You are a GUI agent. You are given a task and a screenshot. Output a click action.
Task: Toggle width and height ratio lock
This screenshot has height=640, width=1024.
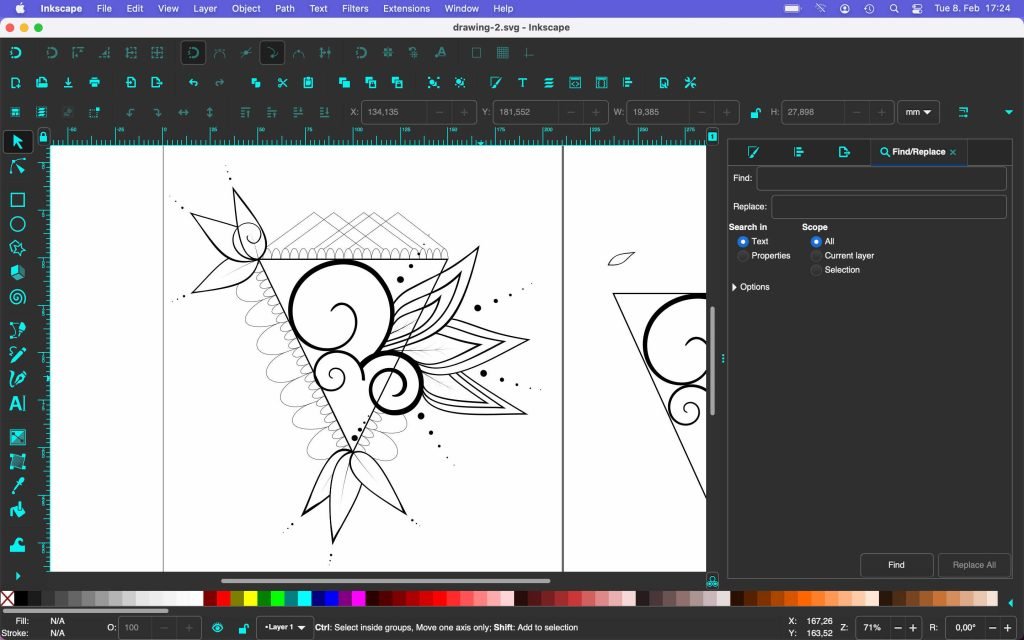click(x=756, y=113)
